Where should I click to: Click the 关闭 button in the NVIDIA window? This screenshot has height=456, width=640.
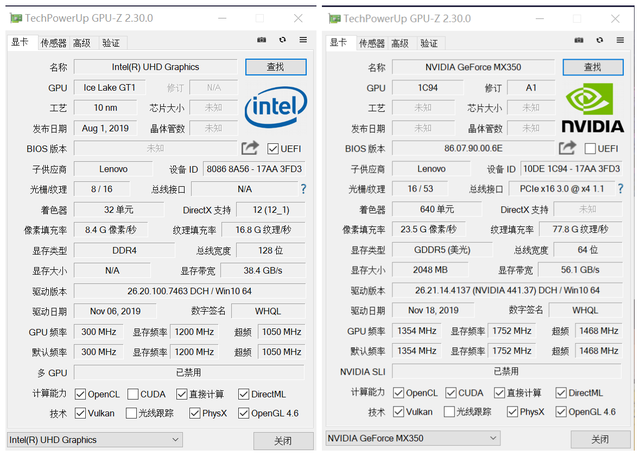600,439
